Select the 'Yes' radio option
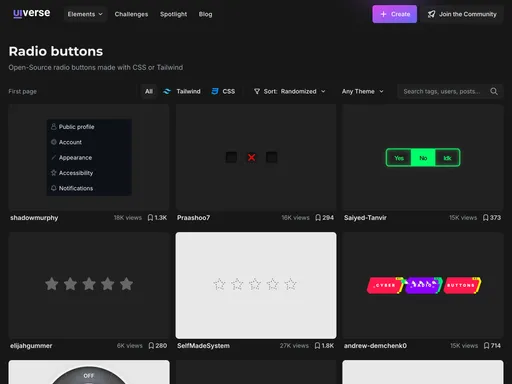512x384 pixels. tap(399, 158)
